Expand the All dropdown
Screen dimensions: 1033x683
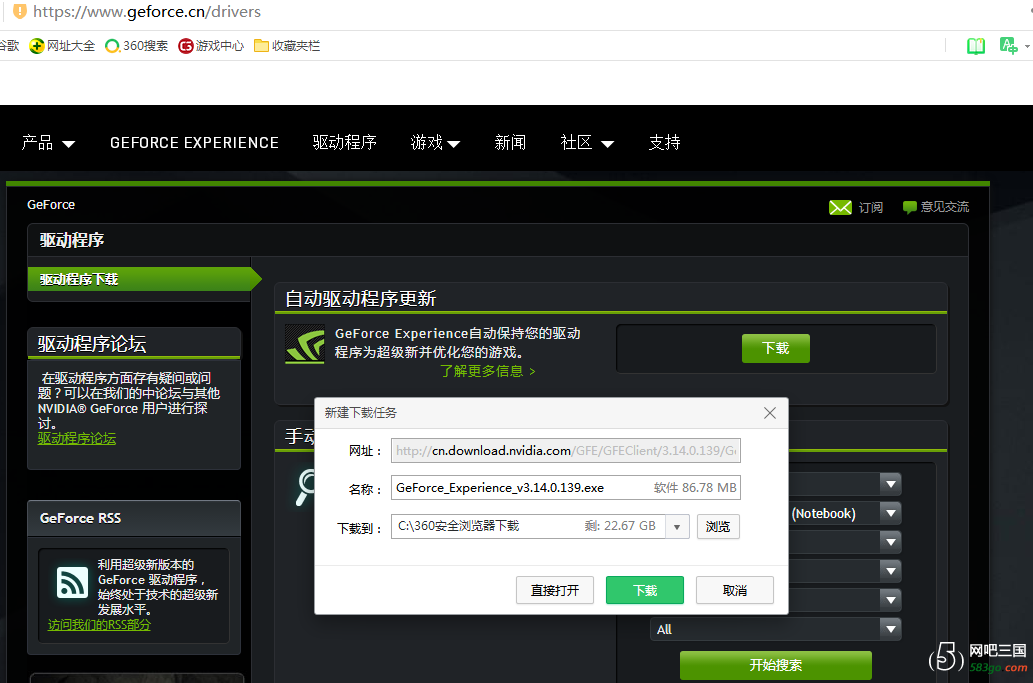click(891, 630)
